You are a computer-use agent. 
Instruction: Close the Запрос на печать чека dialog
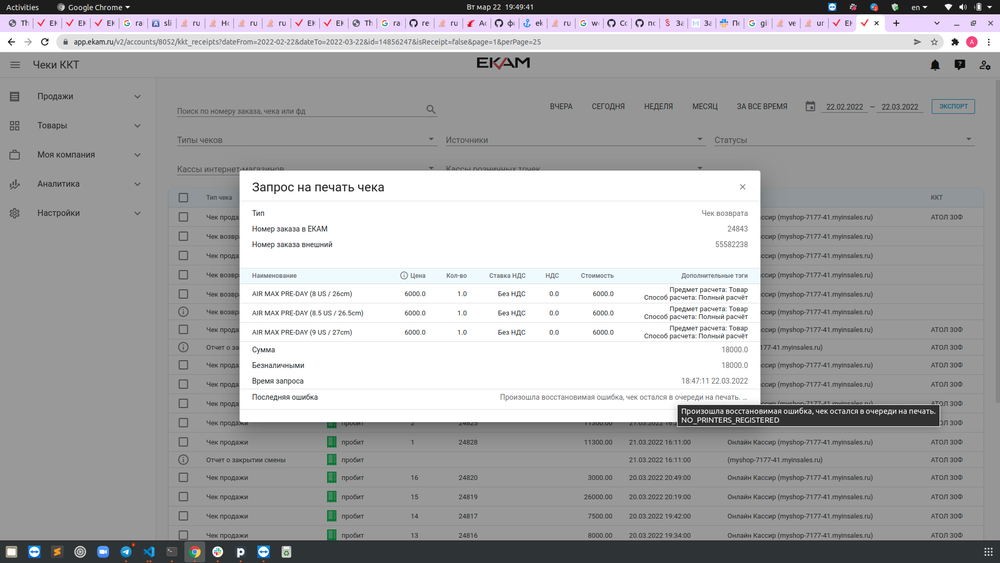coord(742,187)
